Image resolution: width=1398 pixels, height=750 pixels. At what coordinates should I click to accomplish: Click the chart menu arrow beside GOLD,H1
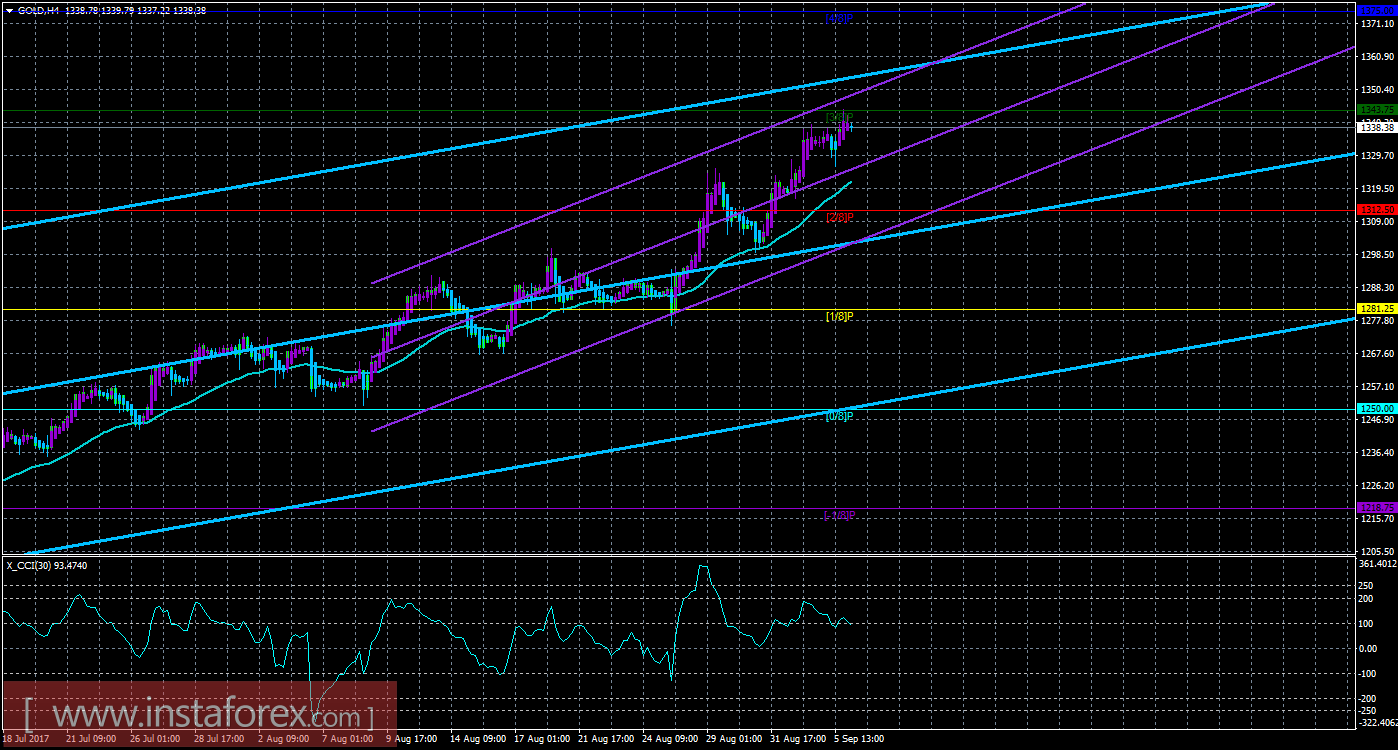pos(9,9)
